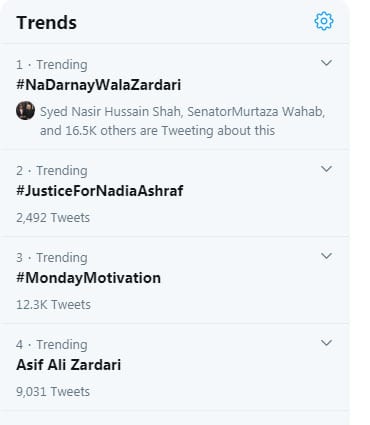Click the '3 · Trending' label
Screen dimensions: 370x425
click(x=52, y=258)
